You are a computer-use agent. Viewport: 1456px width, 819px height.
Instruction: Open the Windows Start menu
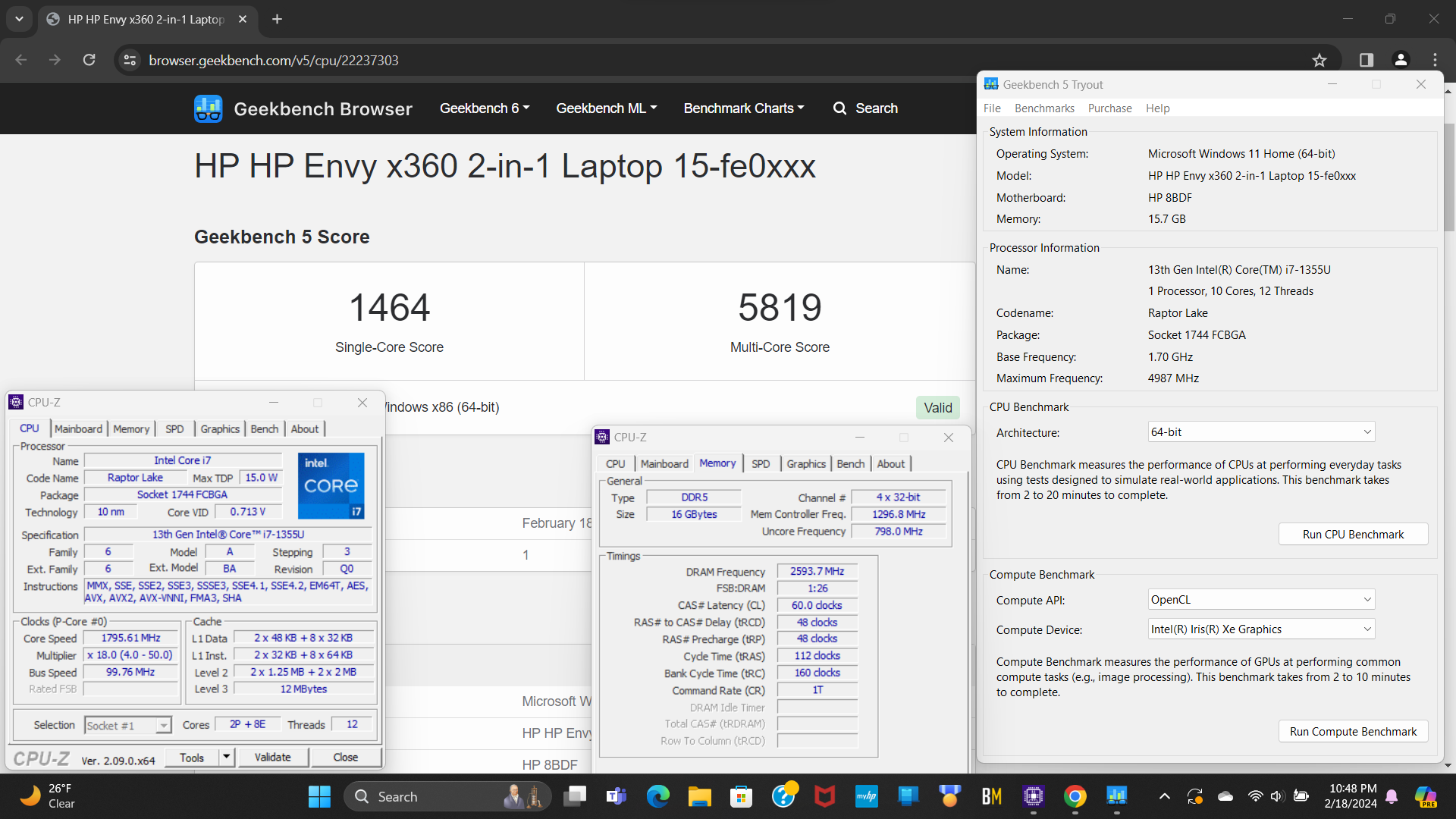click(319, 796)
